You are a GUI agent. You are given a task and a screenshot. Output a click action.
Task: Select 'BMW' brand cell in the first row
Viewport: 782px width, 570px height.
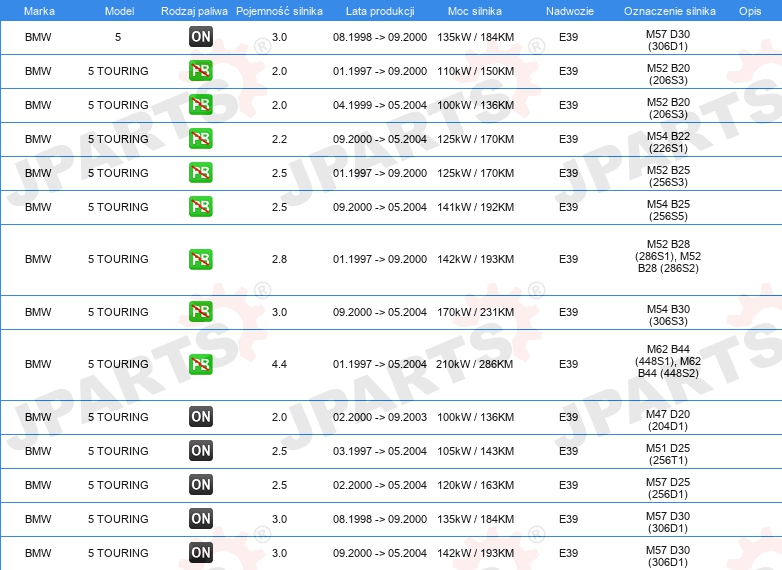click(38, 37)
